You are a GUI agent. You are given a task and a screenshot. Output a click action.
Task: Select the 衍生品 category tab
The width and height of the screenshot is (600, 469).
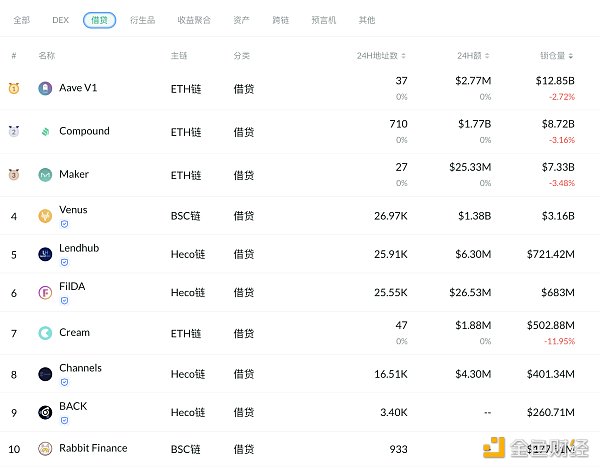pos(144,20)
